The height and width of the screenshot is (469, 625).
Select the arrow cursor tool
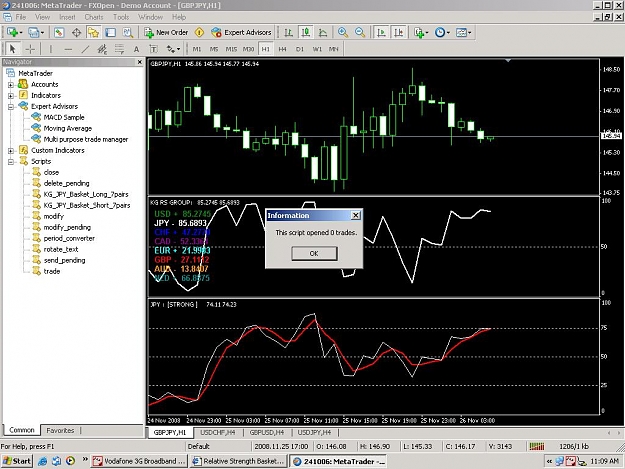coord(12,49)
